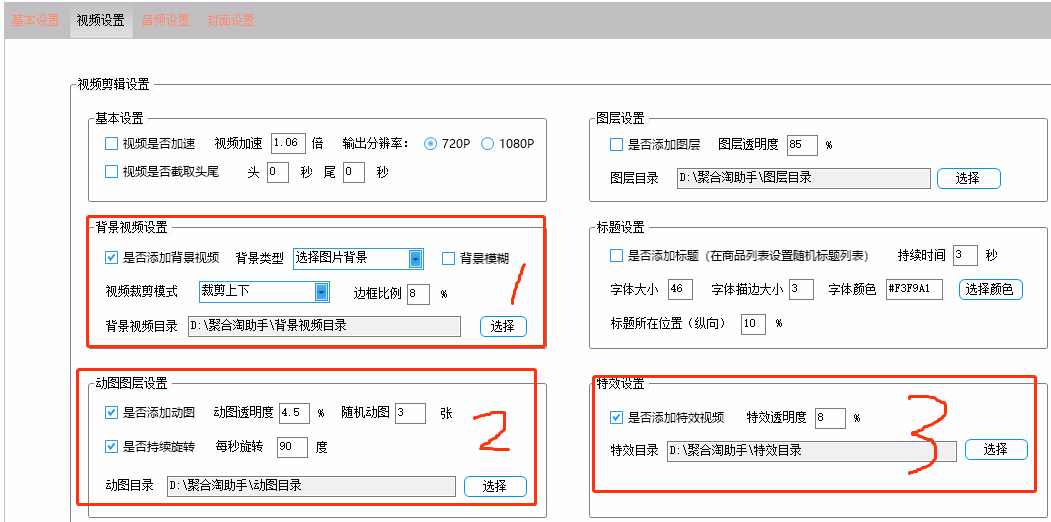The width and height of the screenshot is (1051, 522).
Task: Go to the 封面设置 tab
Action: pos(231,20)
